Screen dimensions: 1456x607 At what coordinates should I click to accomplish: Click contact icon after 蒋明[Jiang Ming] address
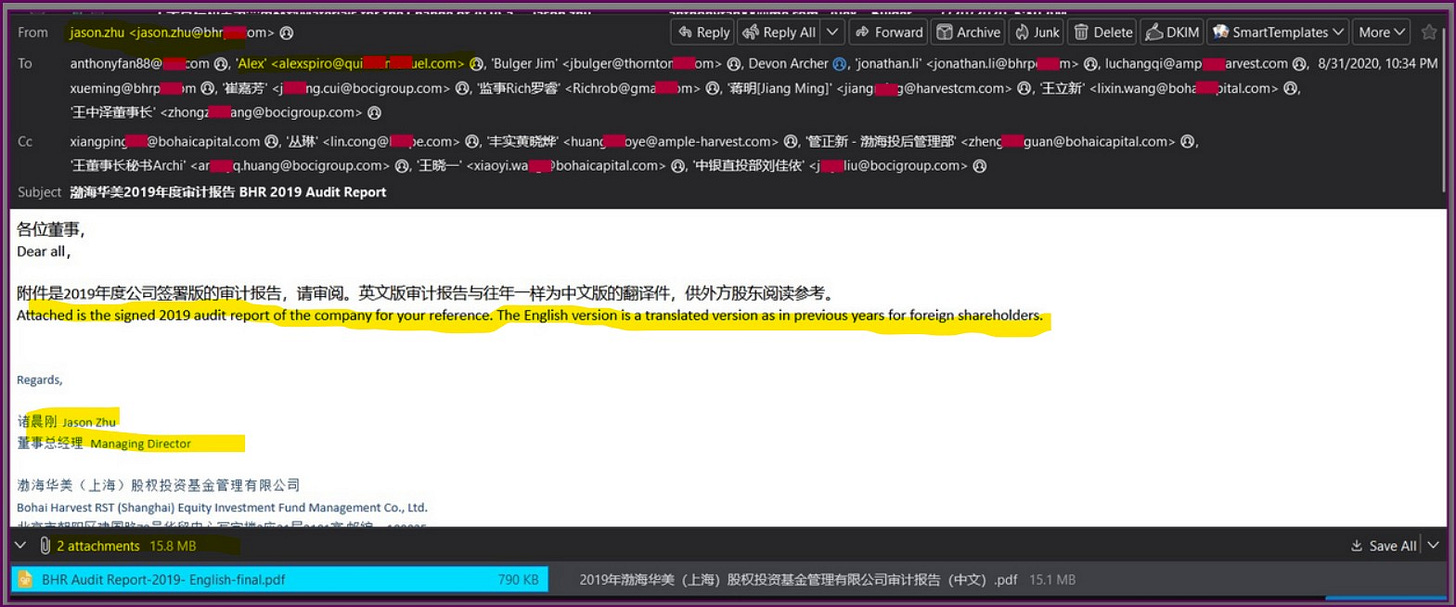pyautogui.click(x=1023, y=88)
